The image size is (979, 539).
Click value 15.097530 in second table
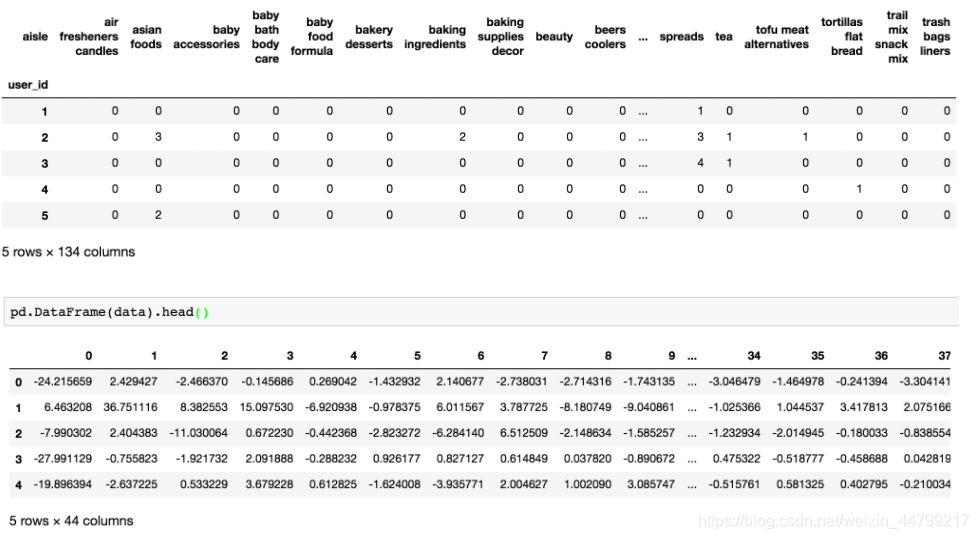267,407
